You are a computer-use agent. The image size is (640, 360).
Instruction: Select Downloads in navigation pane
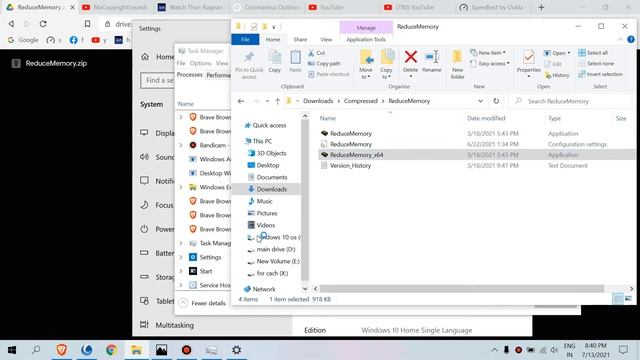[x=267, y=189]
